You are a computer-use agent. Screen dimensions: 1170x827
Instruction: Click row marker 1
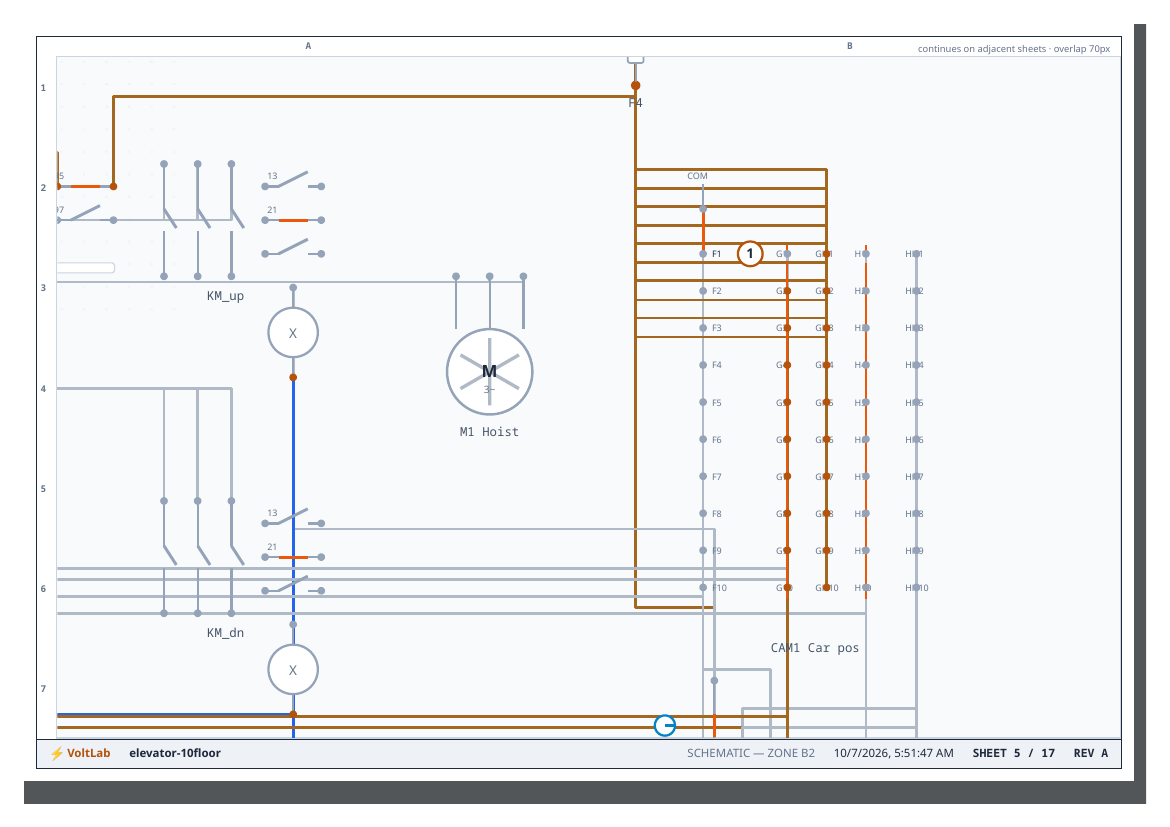tap(43, 88)
